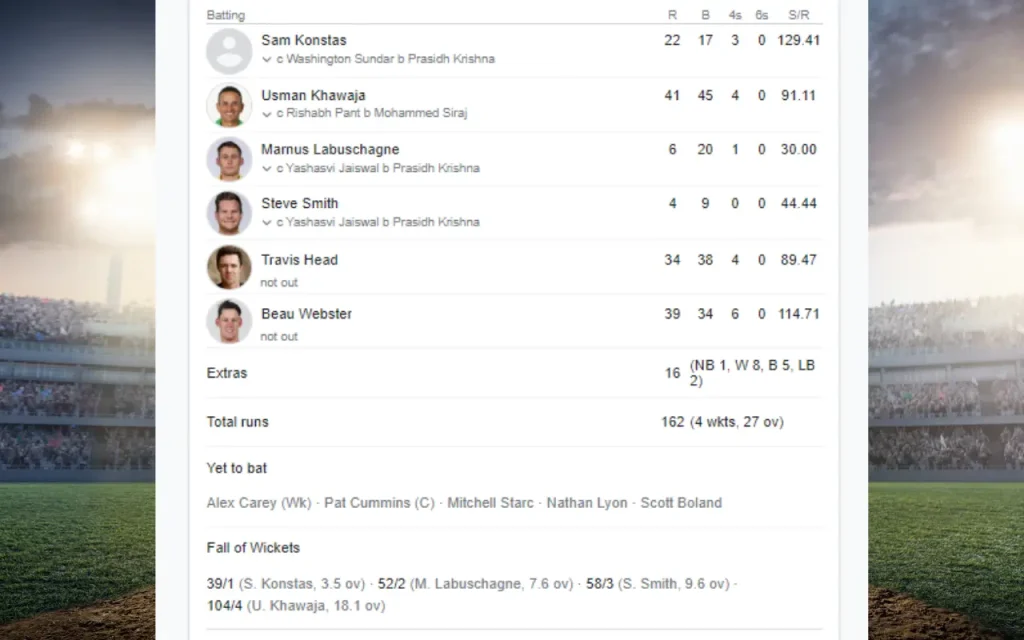Click Steve Smith's avatar image
The image size is (1024, 640).
[x=228, y=212]
